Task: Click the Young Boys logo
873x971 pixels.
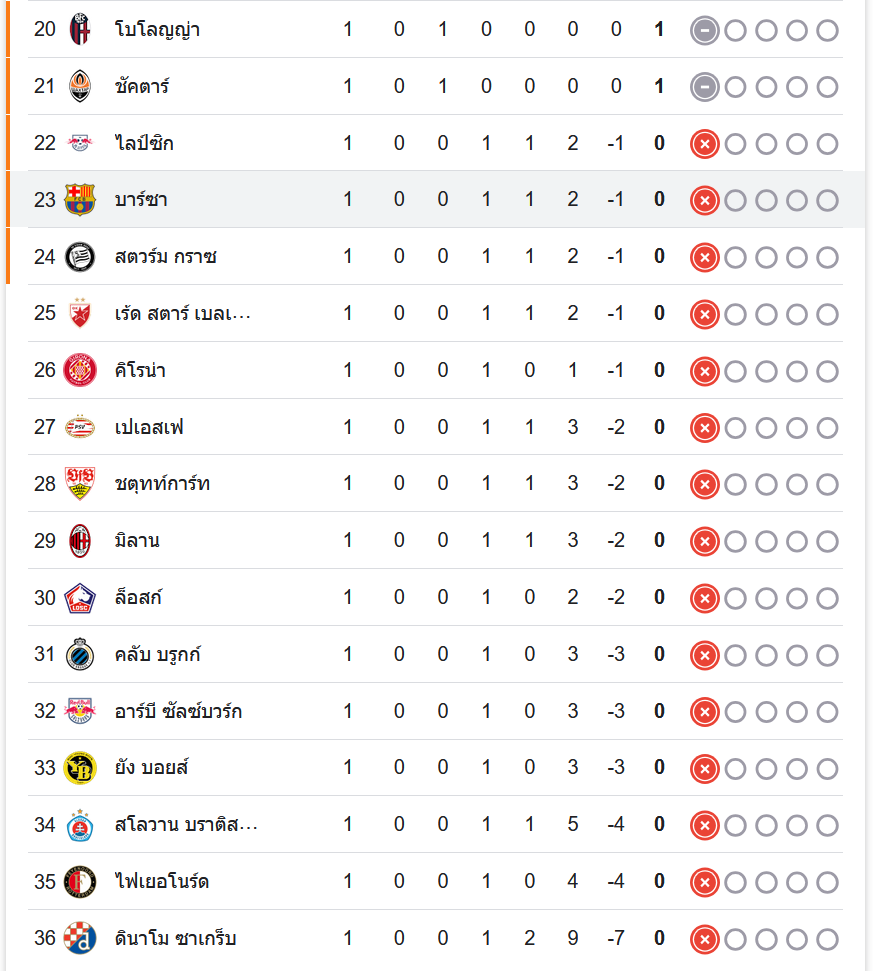Action: pos(80,768)
